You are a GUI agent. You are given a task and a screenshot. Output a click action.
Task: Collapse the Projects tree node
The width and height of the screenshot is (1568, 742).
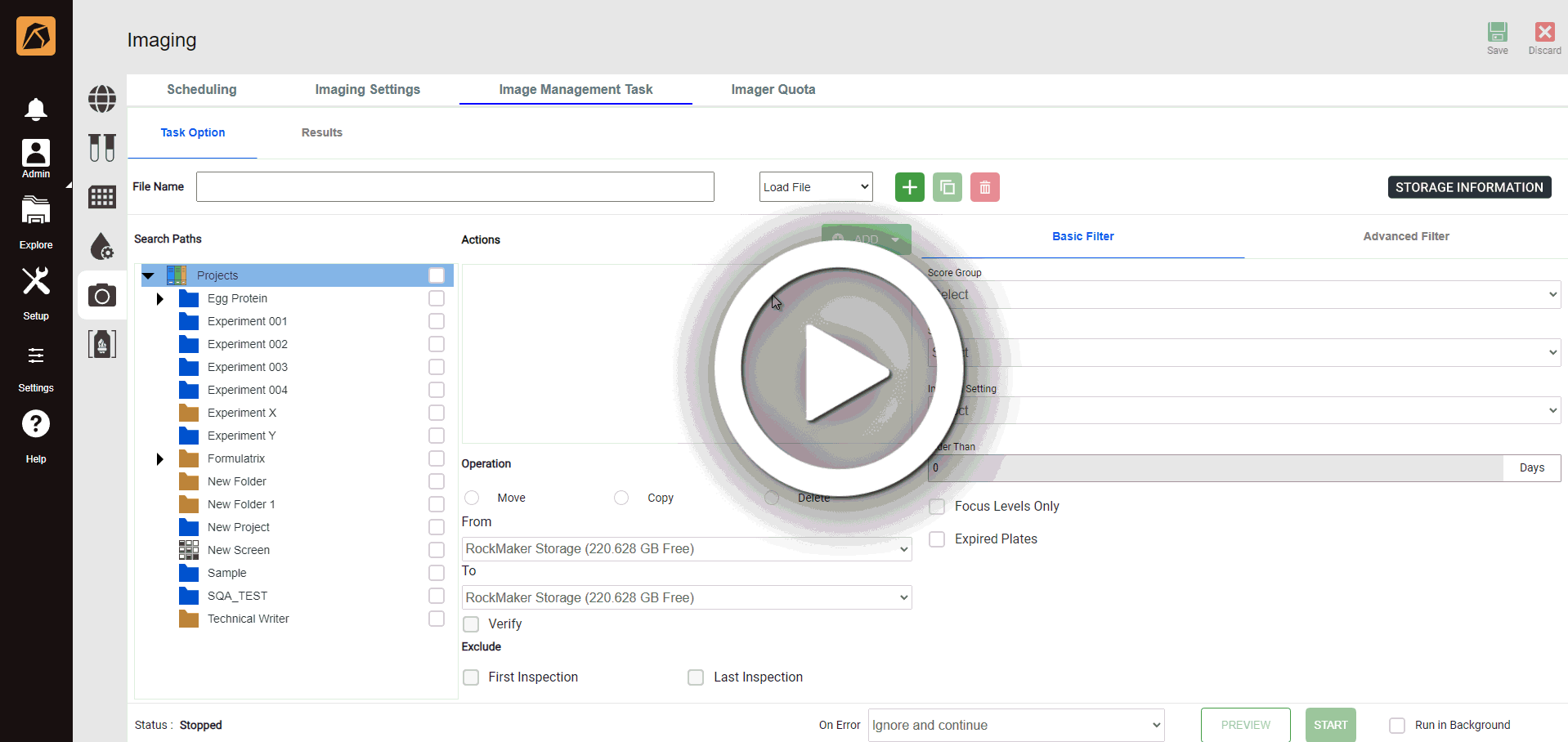pos(149,275)
